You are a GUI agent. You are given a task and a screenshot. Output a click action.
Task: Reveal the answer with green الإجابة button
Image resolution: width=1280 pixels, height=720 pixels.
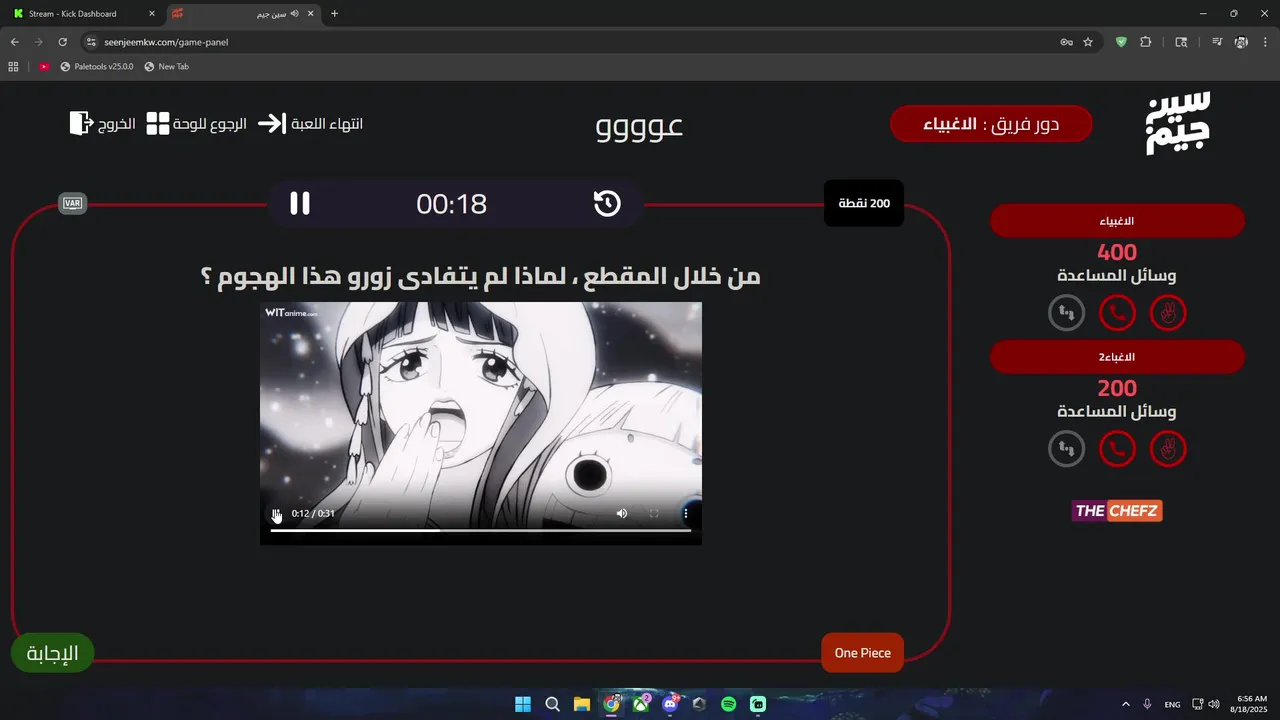pyautogui.click(x=52, y=653)
